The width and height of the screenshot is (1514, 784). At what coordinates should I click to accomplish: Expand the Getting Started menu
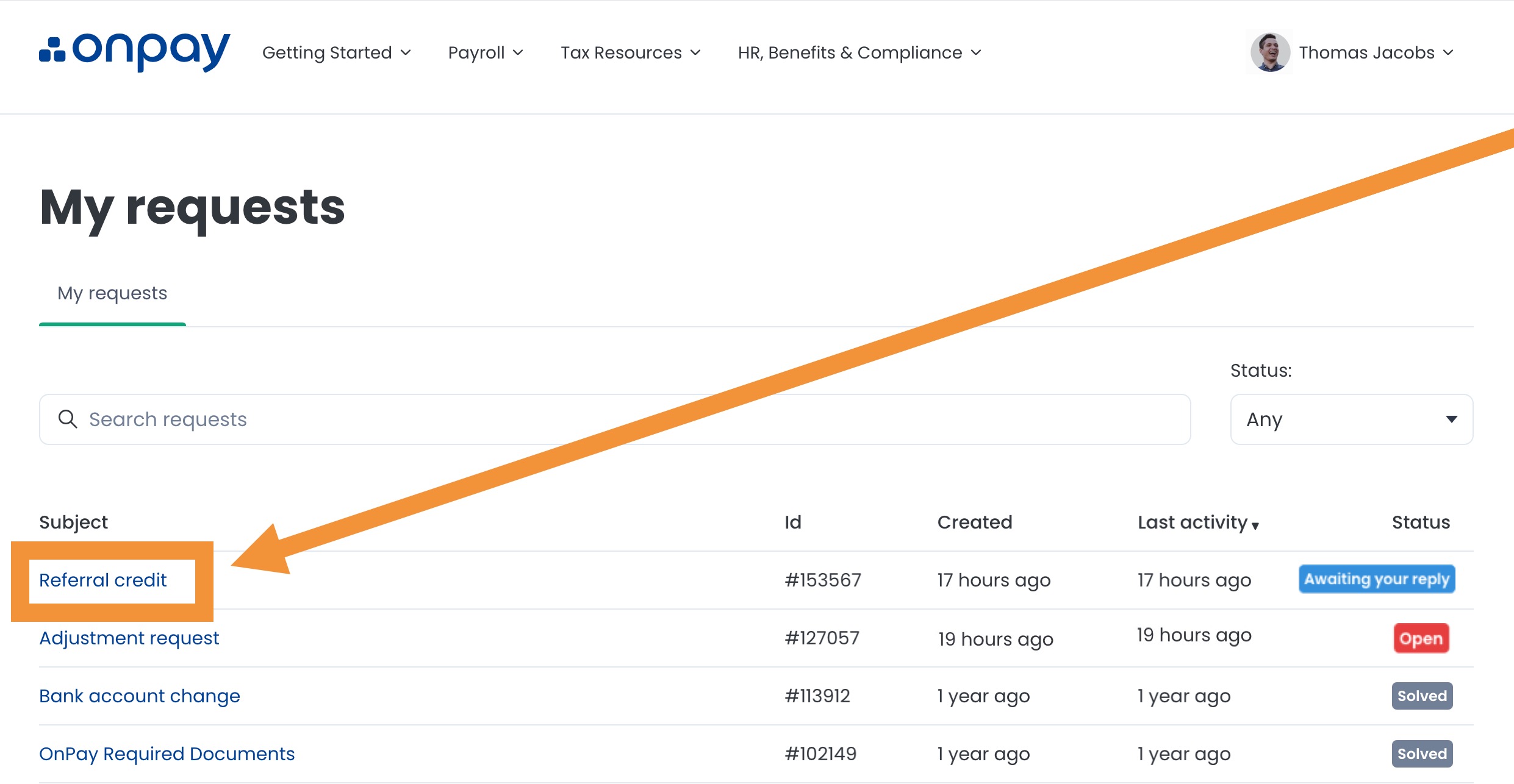(x=337, y=53)
